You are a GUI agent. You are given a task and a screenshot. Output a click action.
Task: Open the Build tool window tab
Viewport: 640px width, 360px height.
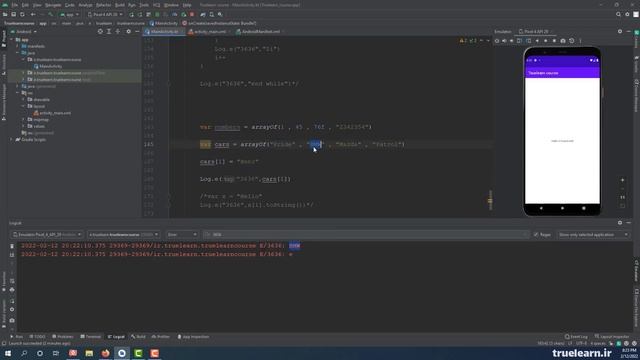click(138, 337)
